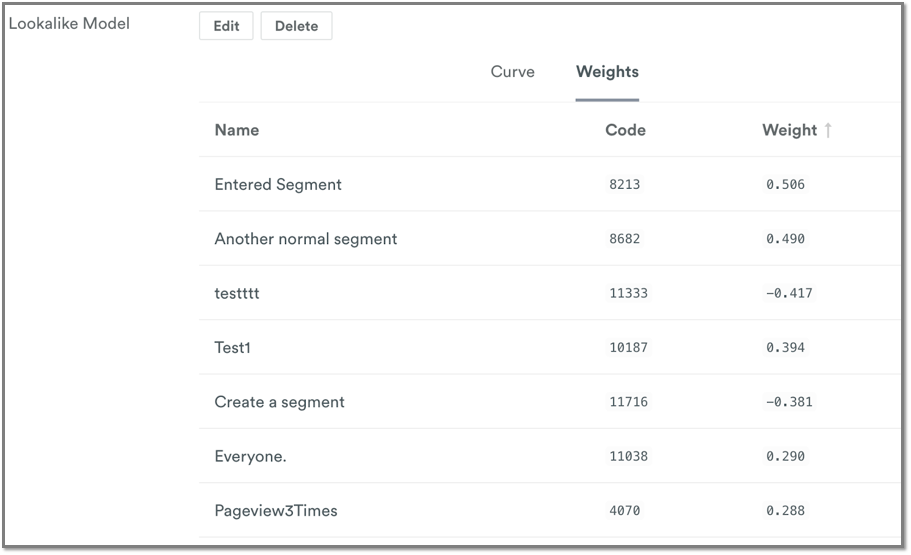Select the Everyone. segment row
Screen dimensions: 911x555
pos(549,456)
